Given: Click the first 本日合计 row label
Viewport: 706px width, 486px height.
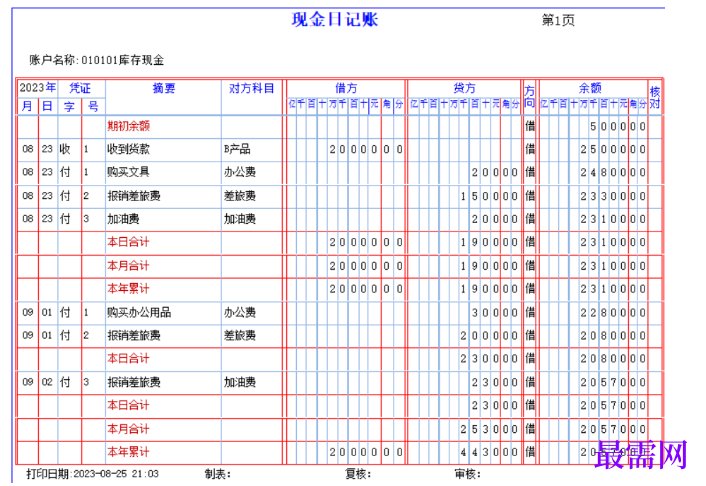Looking at the screenshot, I should coord(128,242).
